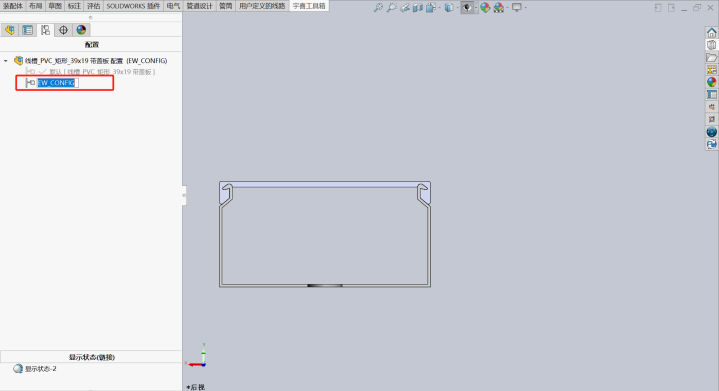Click Zoom to Area magnifier icon
The image size is (719, 391).
(391, 7)
